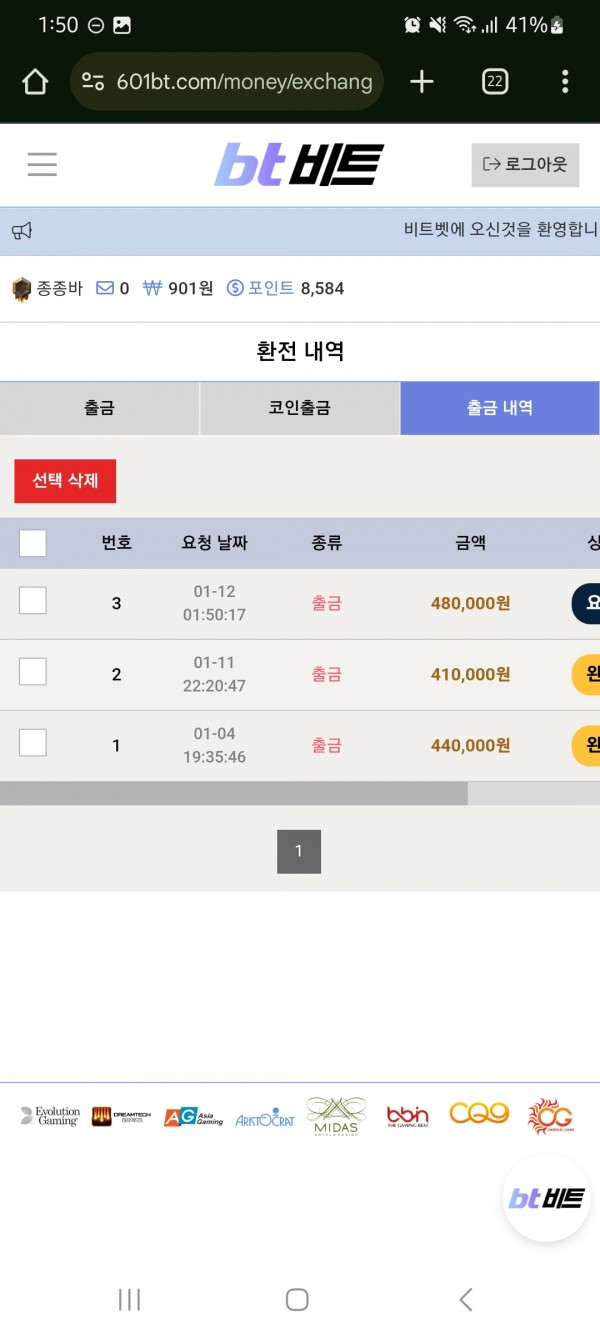Click the red 선택 삭제 button

point(65,481)
